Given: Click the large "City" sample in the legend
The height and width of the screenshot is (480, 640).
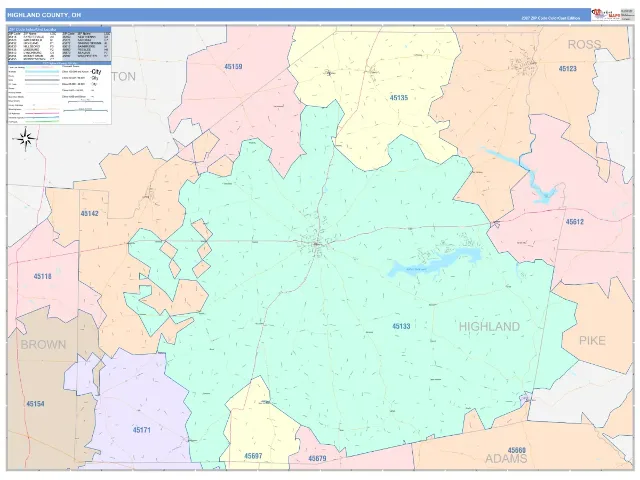Looking at the screenshot, I should [x=96, y=72].
